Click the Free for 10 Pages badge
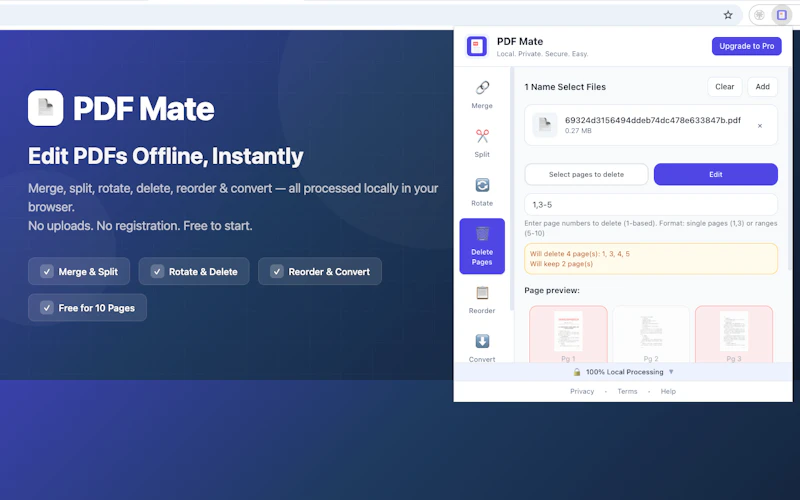Screen dimensions: 800x500 87,308
